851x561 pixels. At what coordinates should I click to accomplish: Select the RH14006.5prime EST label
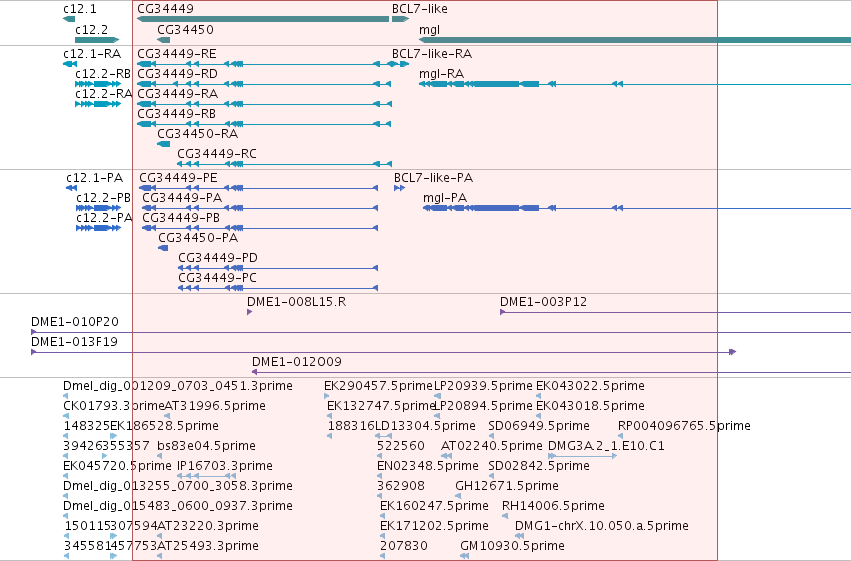553,507
